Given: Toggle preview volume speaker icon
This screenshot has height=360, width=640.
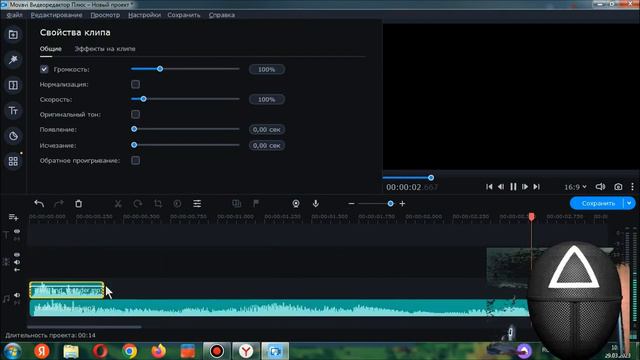Looking at the screenshot, I should 600,187.
